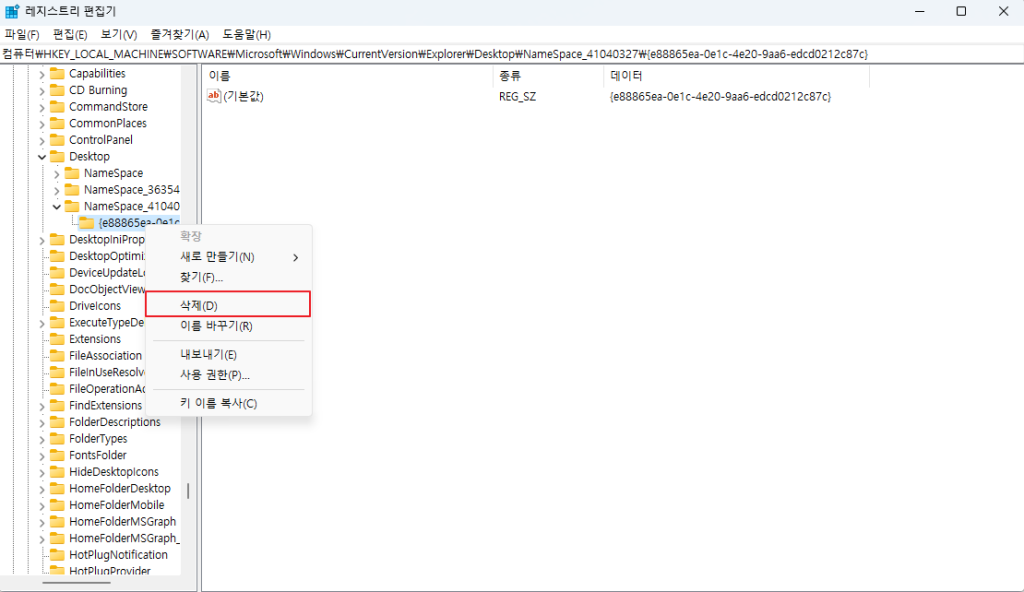Select the FindExtensions folder icon

(x=57, y=405)
